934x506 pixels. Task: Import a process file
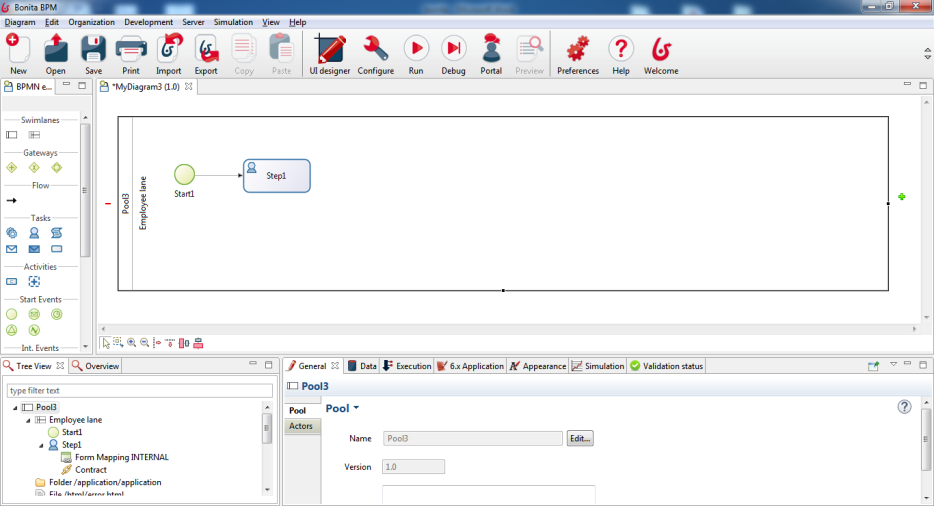169,54
